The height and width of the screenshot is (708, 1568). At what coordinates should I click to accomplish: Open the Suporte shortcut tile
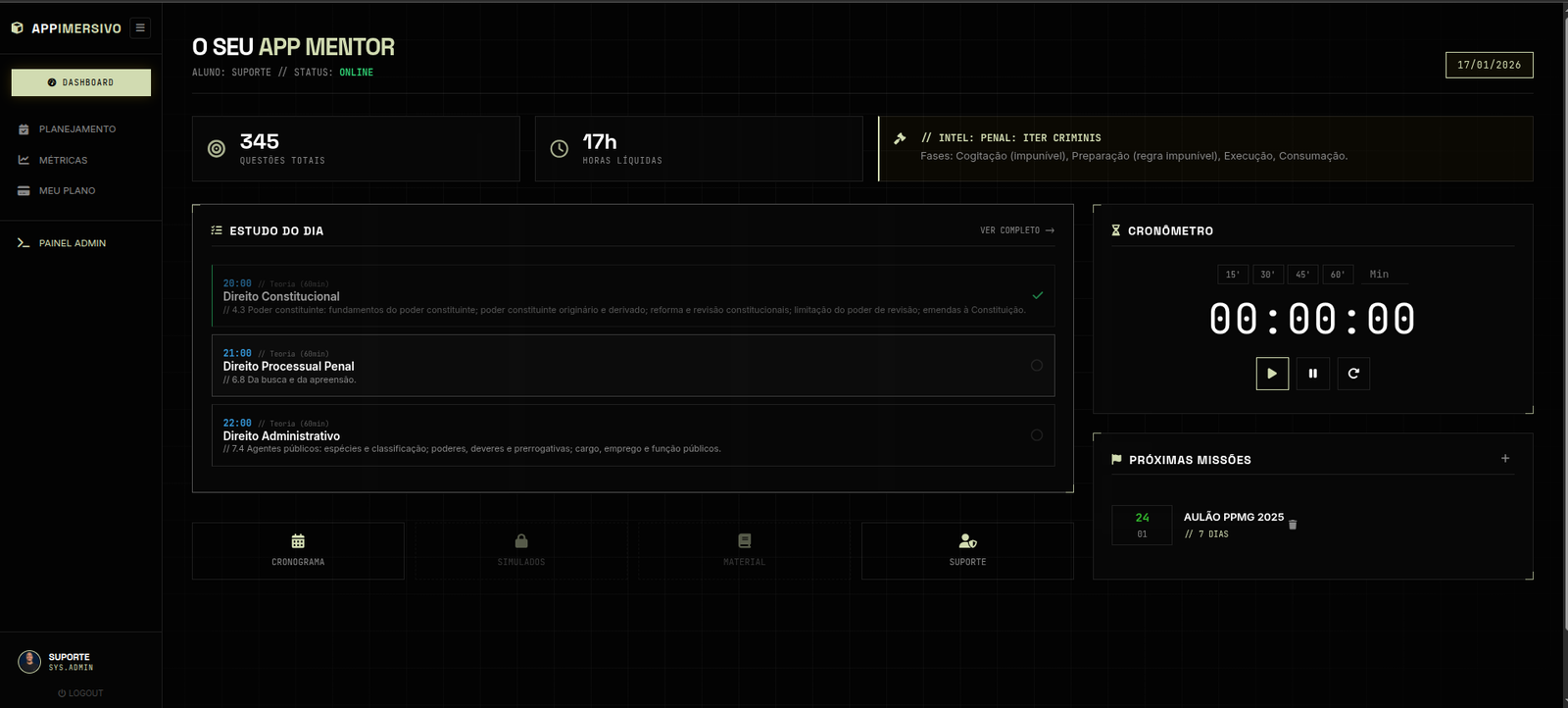click(x=967, y=550)
